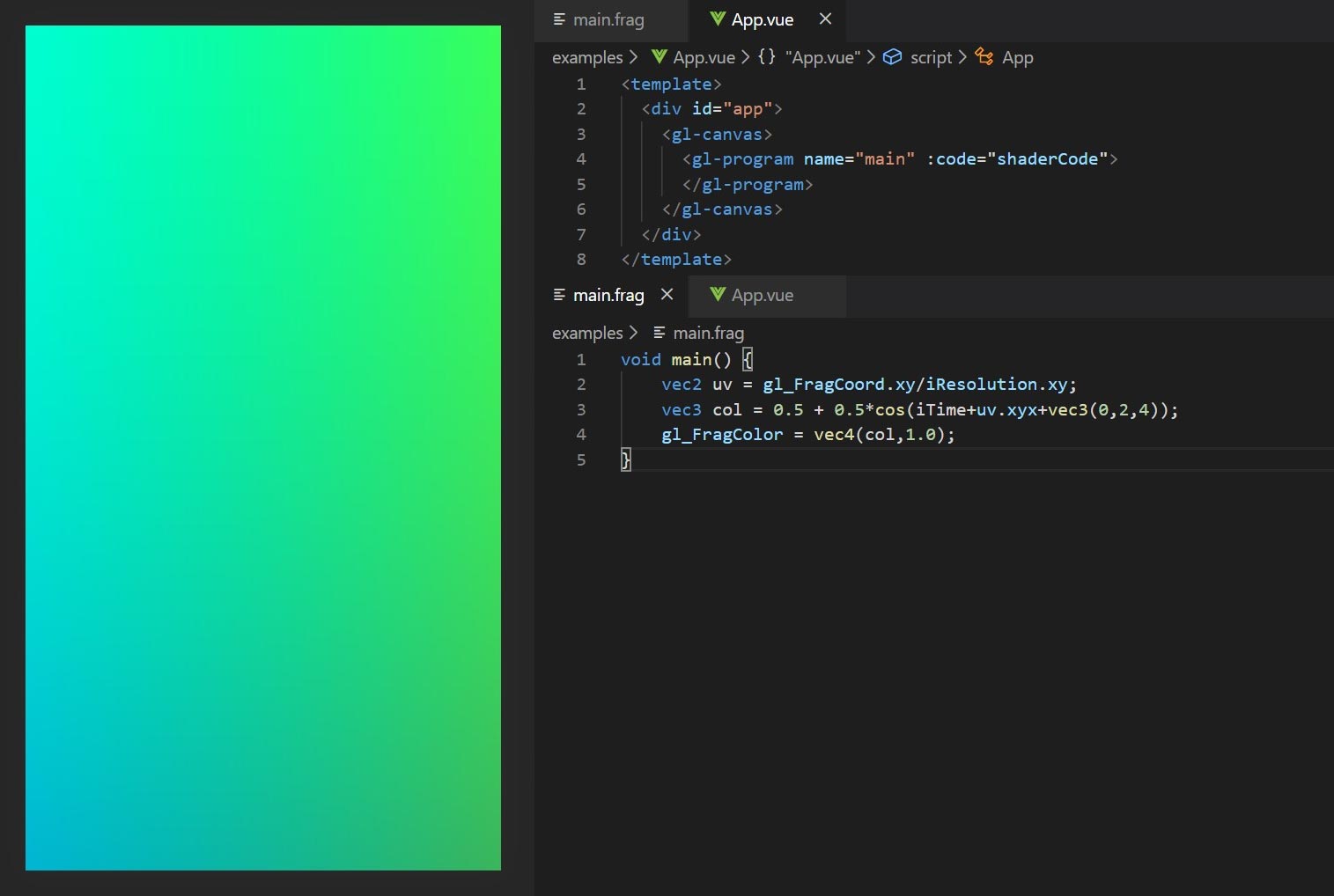Click '</template>' closing tag text
1334x896 pixels.
pyautogui.click(x=676, y=259)
